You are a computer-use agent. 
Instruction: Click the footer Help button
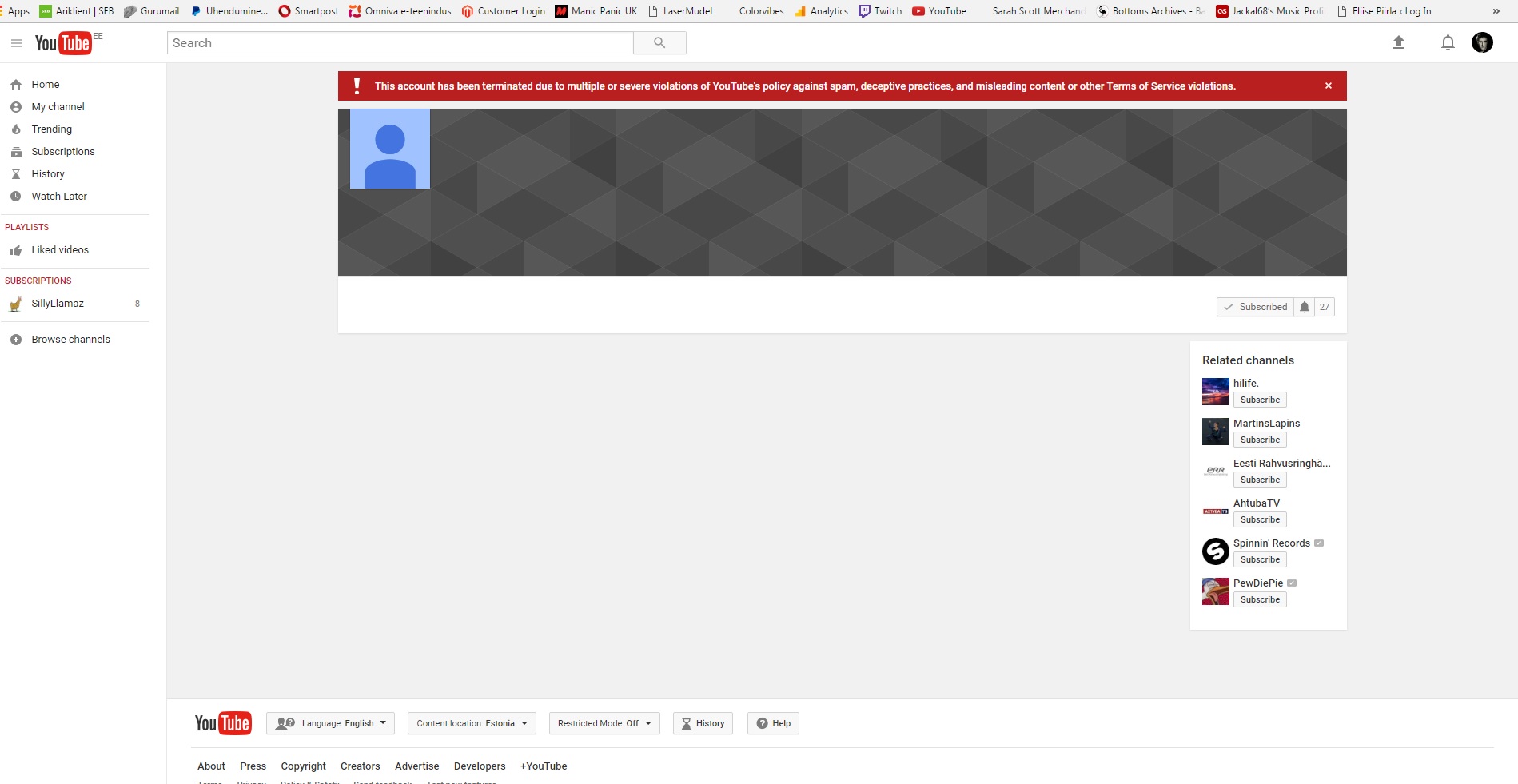pos(773,723)
